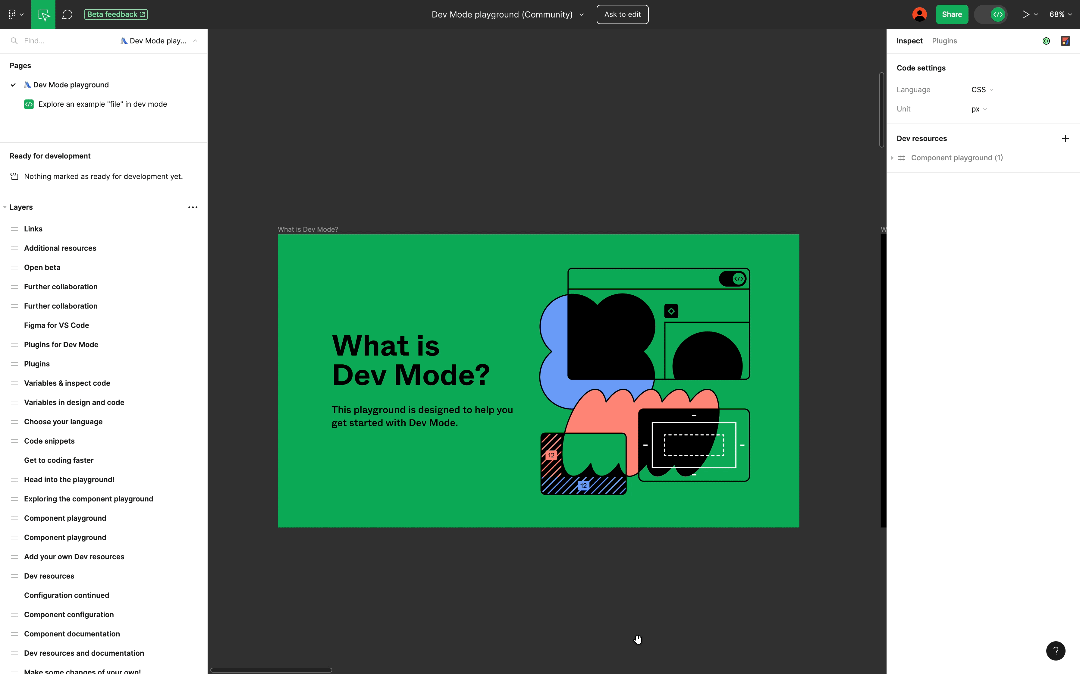
Task: Click the frame icon beside Component playground (1)
Action: point(902,158)
